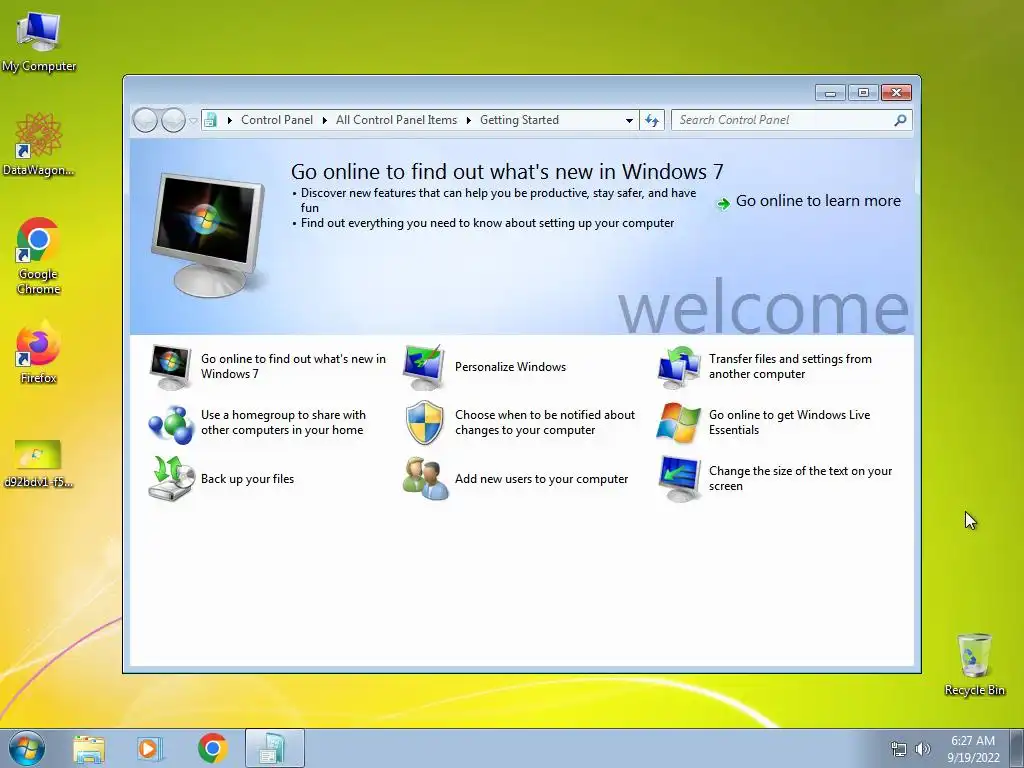The height and width of the screenshot is (768, 1024).
Task: Select the Firefox desktop shortcut
Action: 39,353
